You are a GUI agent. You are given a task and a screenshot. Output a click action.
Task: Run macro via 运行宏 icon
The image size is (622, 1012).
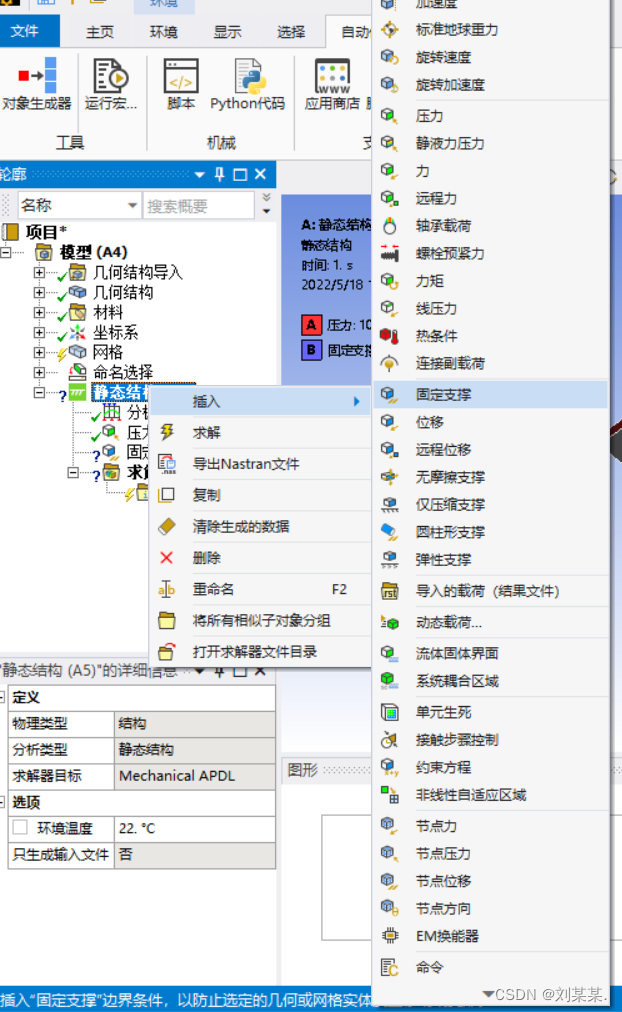click(111, 84)
